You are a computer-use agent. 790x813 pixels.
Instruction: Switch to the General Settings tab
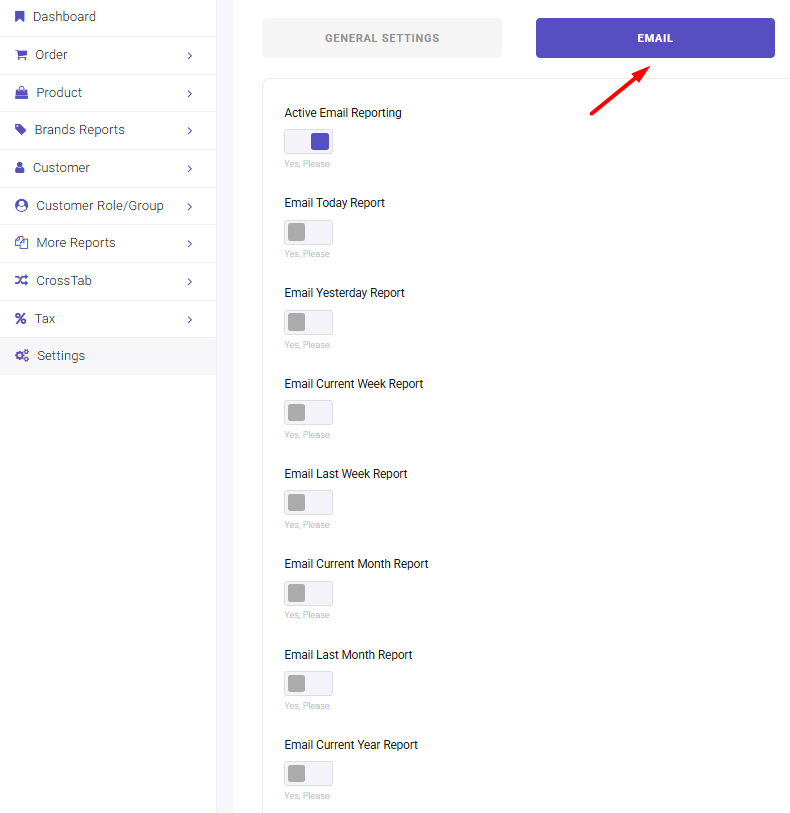tap(382, 38)
